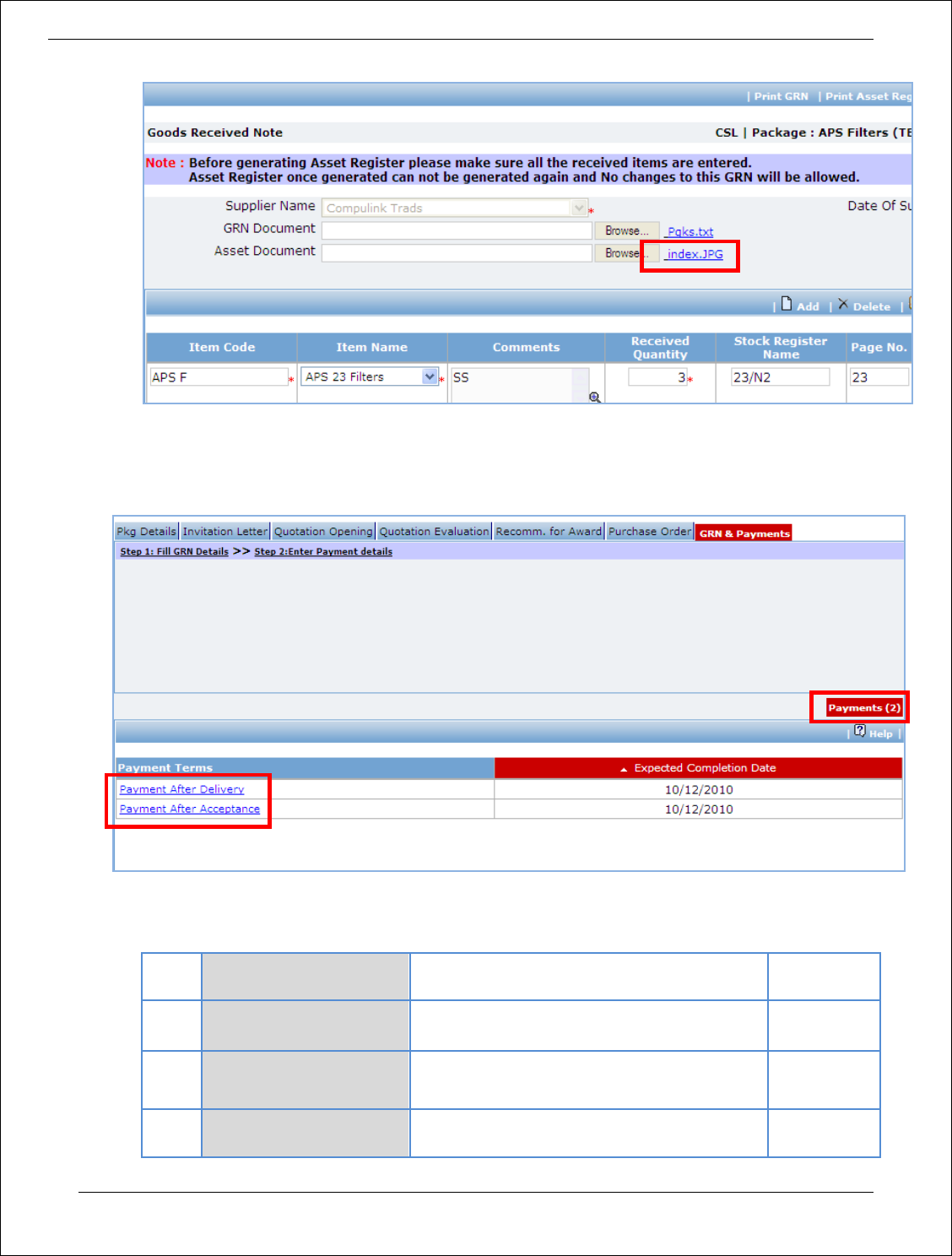Screen dimensions: 952x1256
Task: Click Stock Register Name field 23/N2
Action: point(781,377)
